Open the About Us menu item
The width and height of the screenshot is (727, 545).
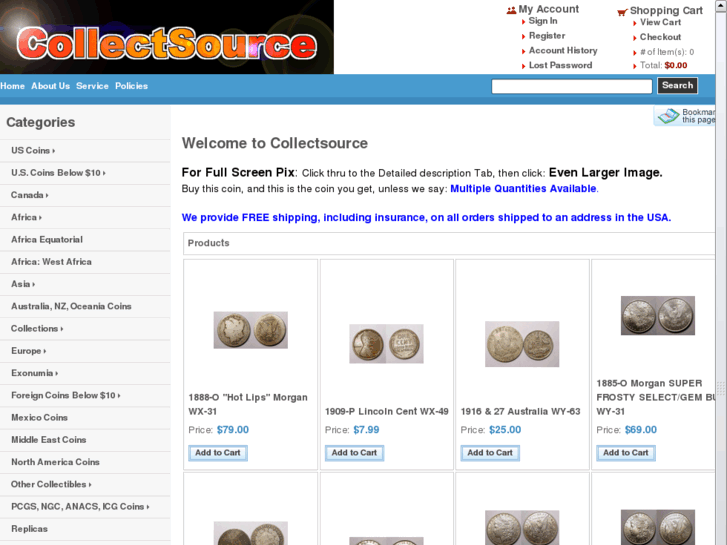click(51, 86)
